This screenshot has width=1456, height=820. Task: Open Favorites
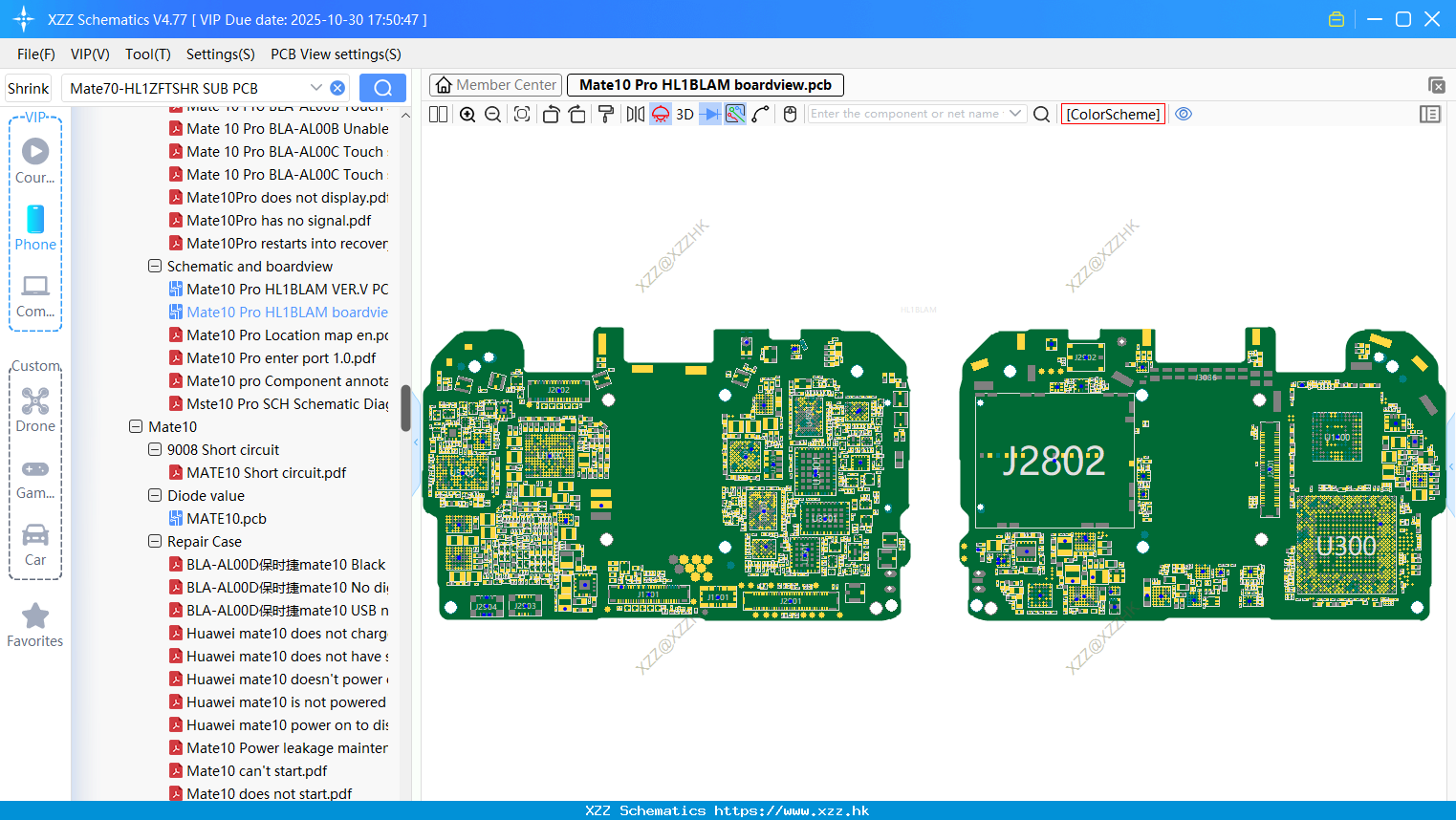35,625
